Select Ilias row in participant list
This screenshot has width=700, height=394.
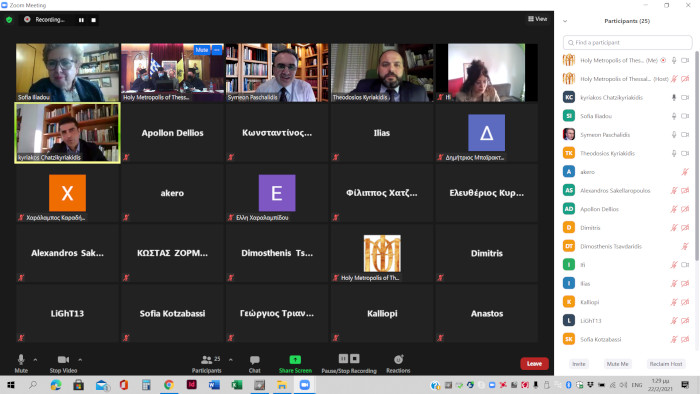(x=627, y=283)
